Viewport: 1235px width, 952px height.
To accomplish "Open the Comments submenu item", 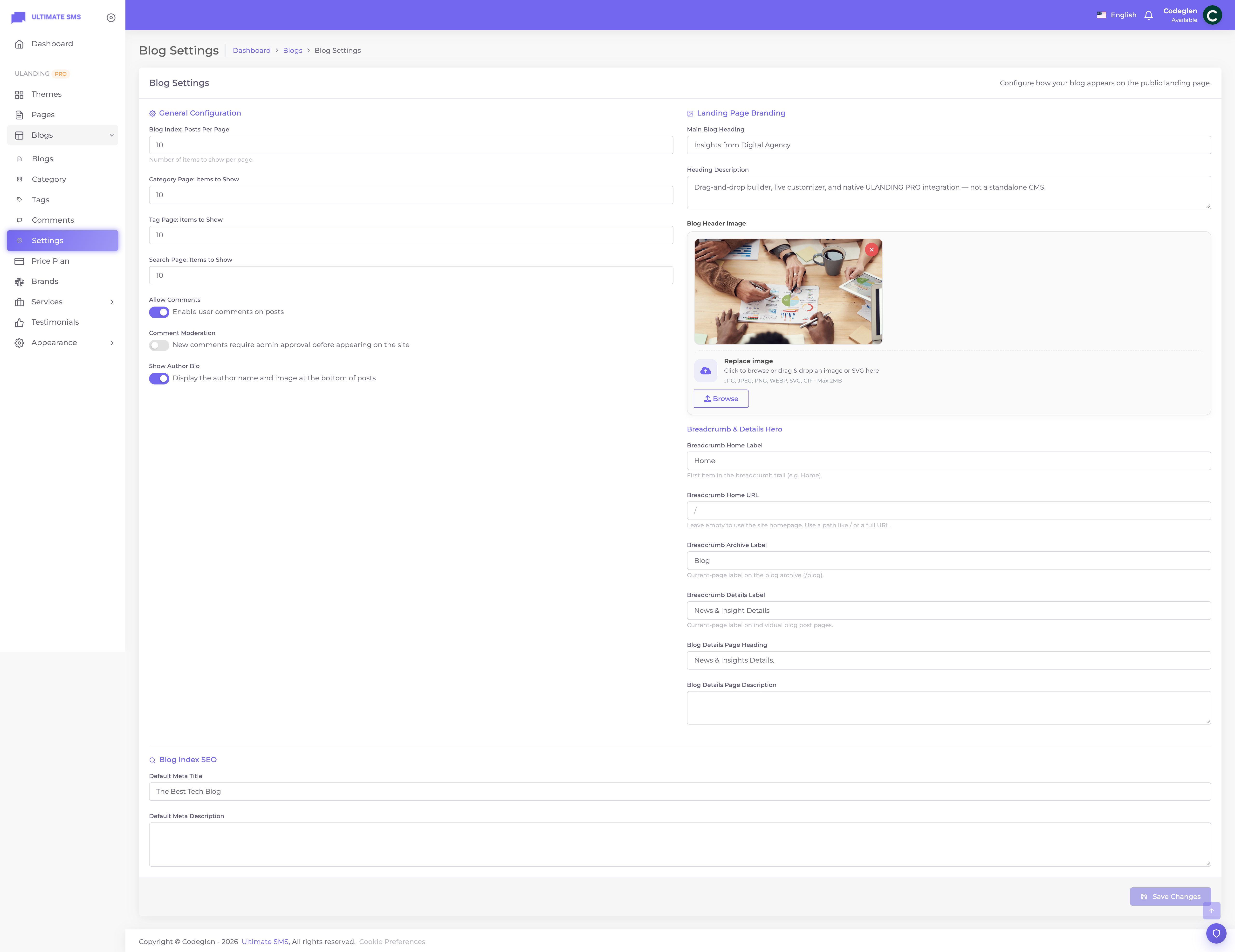I will pos(63,220).
